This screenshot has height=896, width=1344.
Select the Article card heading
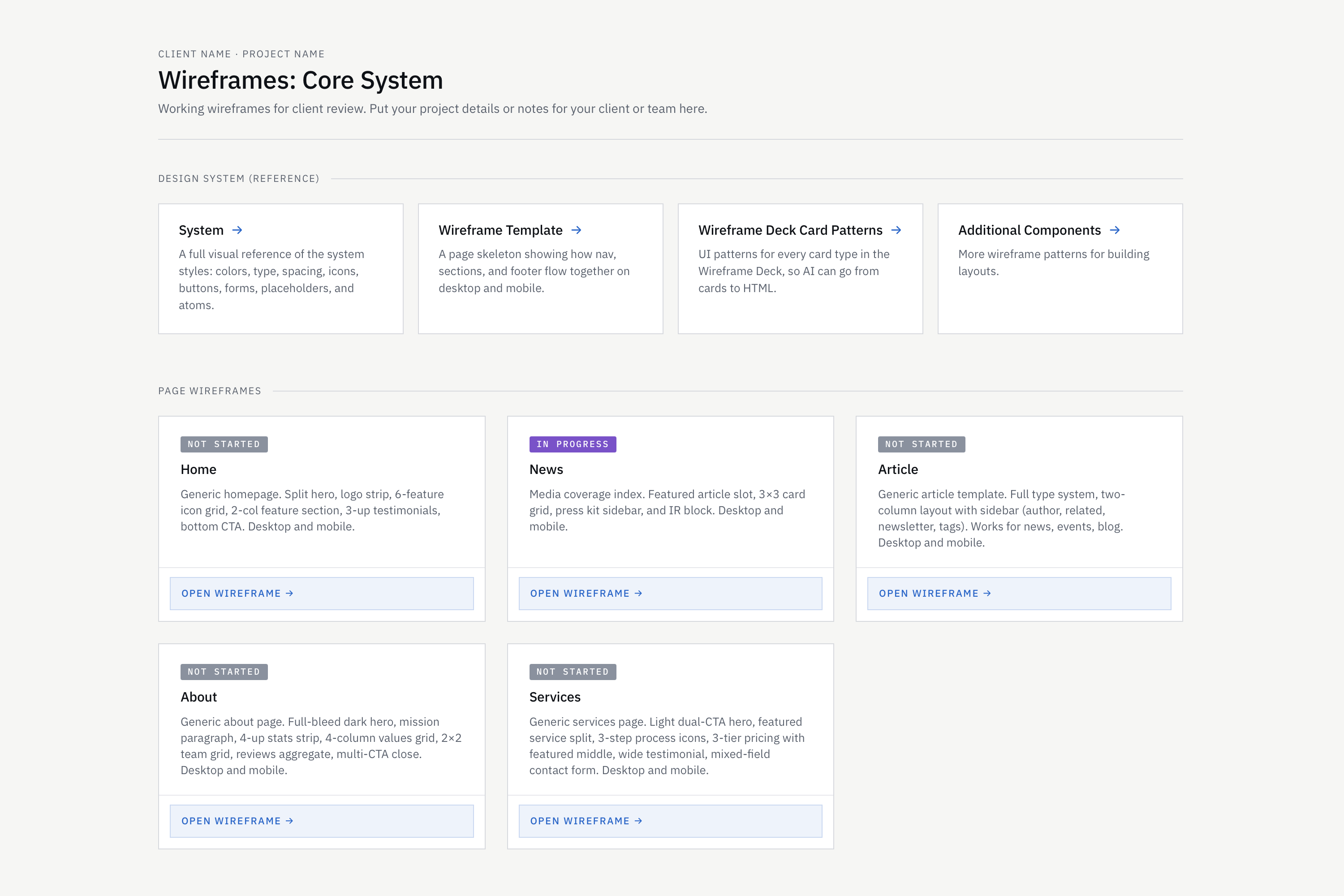898,470
